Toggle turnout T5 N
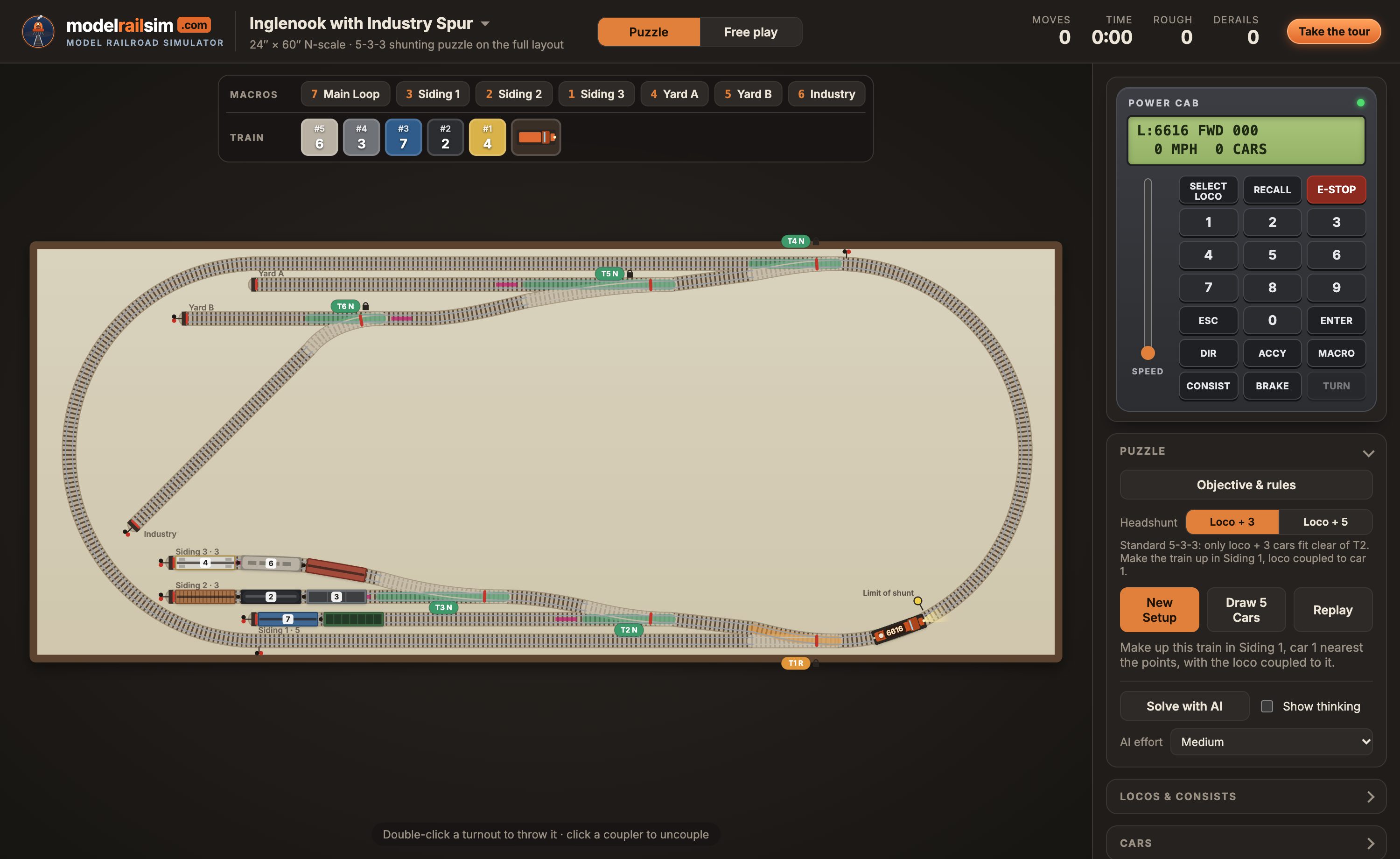This screenshot has width=1400, height=859. 609,274
